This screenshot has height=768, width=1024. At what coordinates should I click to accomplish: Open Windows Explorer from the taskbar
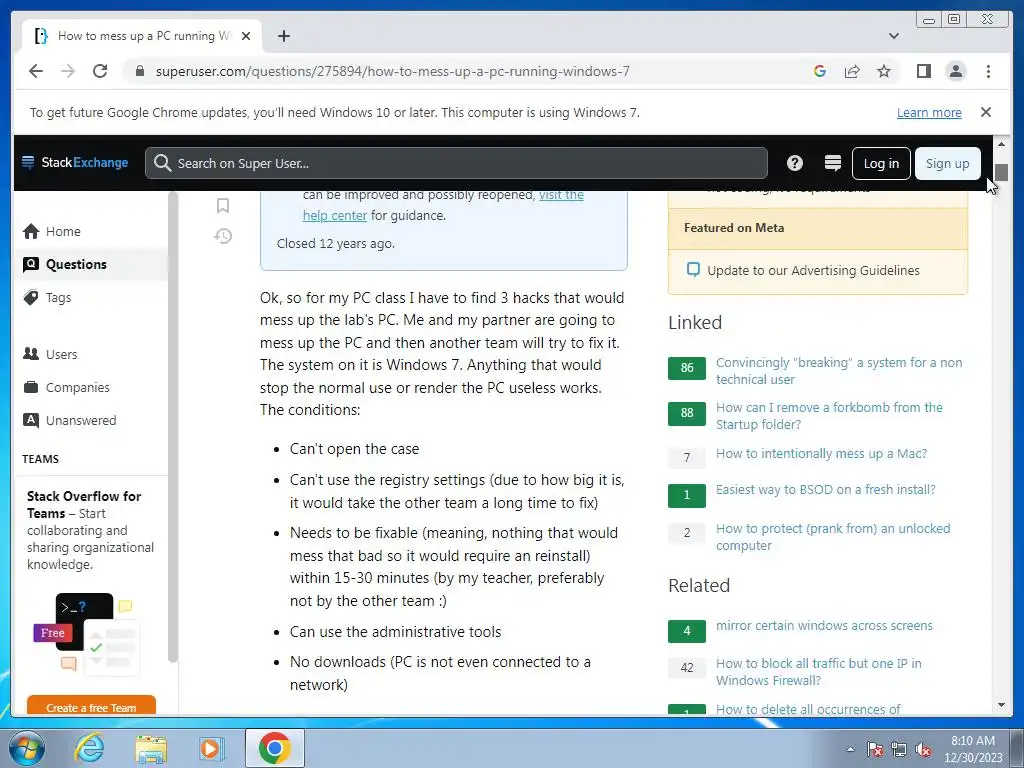151,748
